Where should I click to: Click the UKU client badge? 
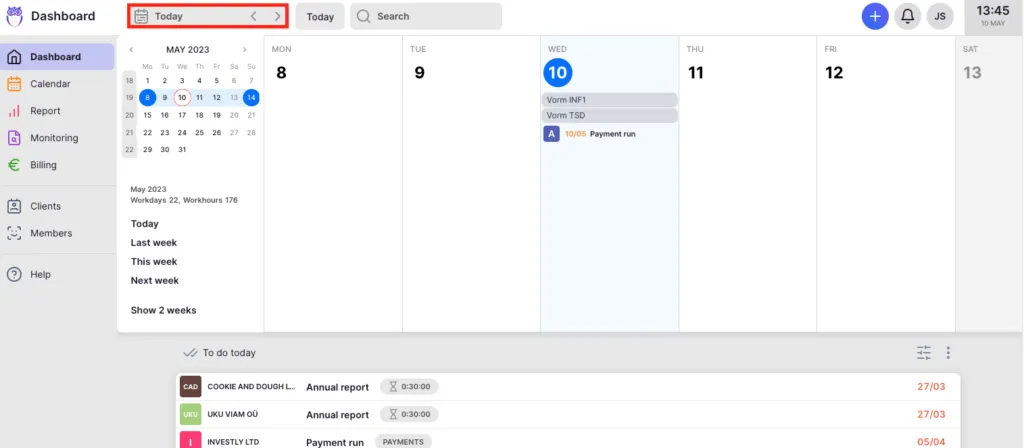click(191, 415)
